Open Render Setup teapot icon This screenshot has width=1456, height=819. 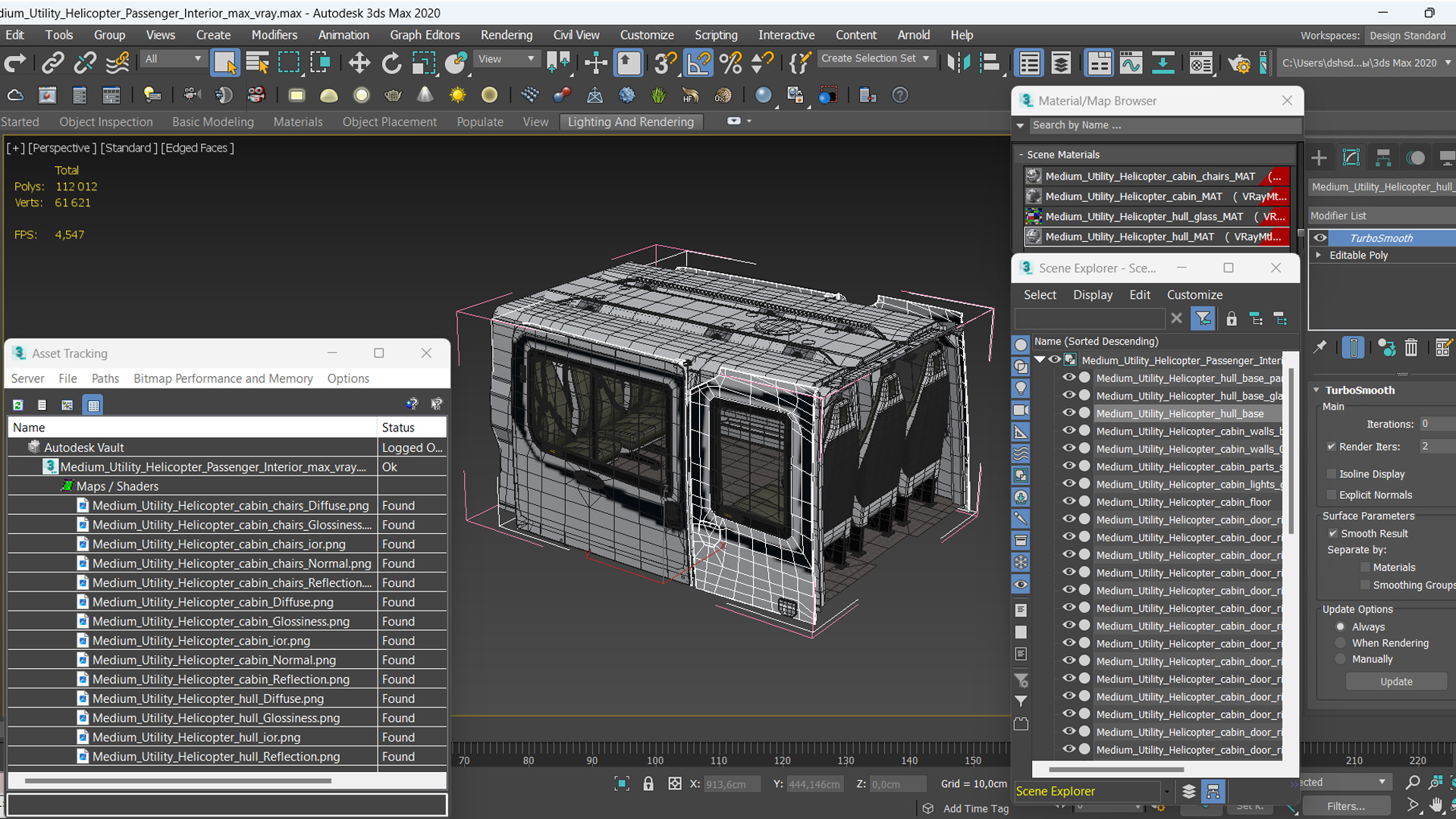coord(1239,63)
